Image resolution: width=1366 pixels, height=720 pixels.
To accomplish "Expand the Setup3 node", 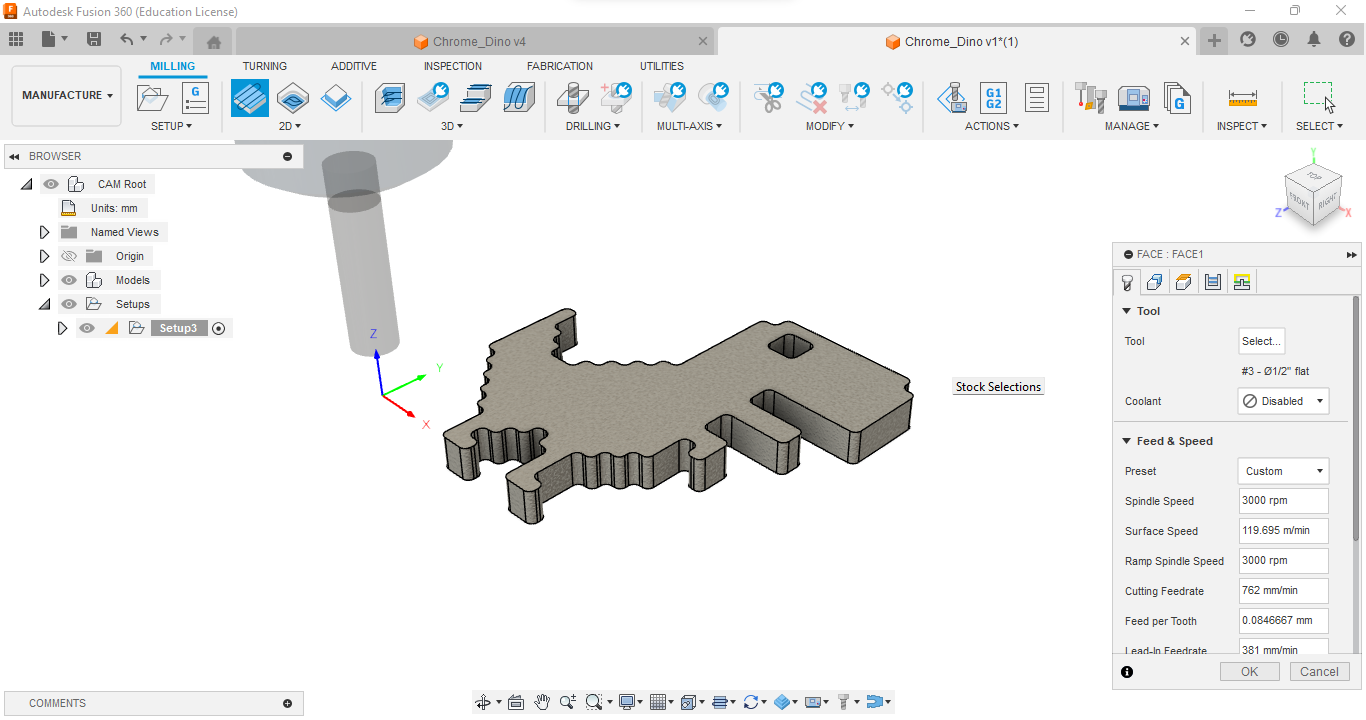I will [x=62, y=328].
